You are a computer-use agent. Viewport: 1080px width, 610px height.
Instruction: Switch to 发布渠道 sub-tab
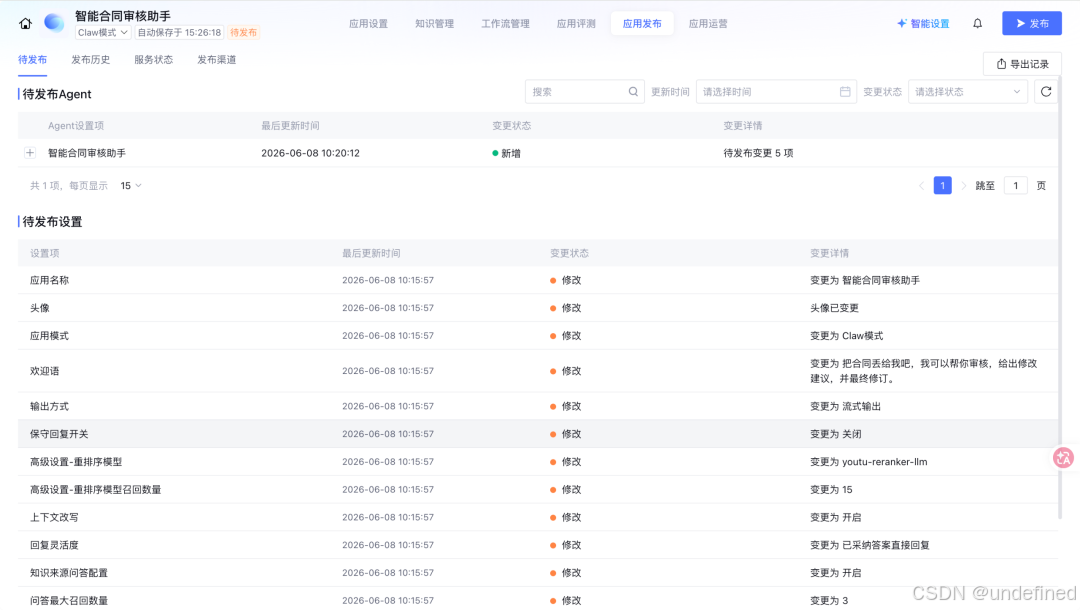point(217,60)
